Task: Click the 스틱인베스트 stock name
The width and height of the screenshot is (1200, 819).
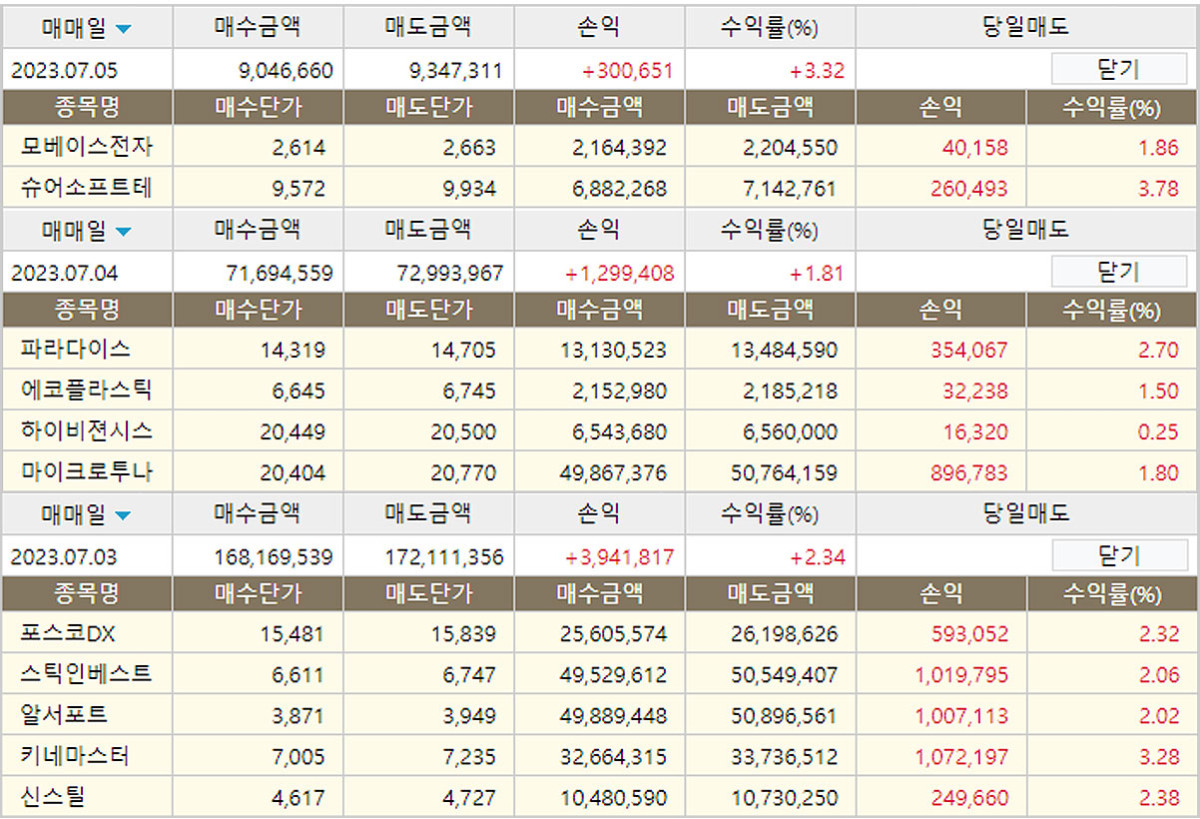Action: [87, 674]
